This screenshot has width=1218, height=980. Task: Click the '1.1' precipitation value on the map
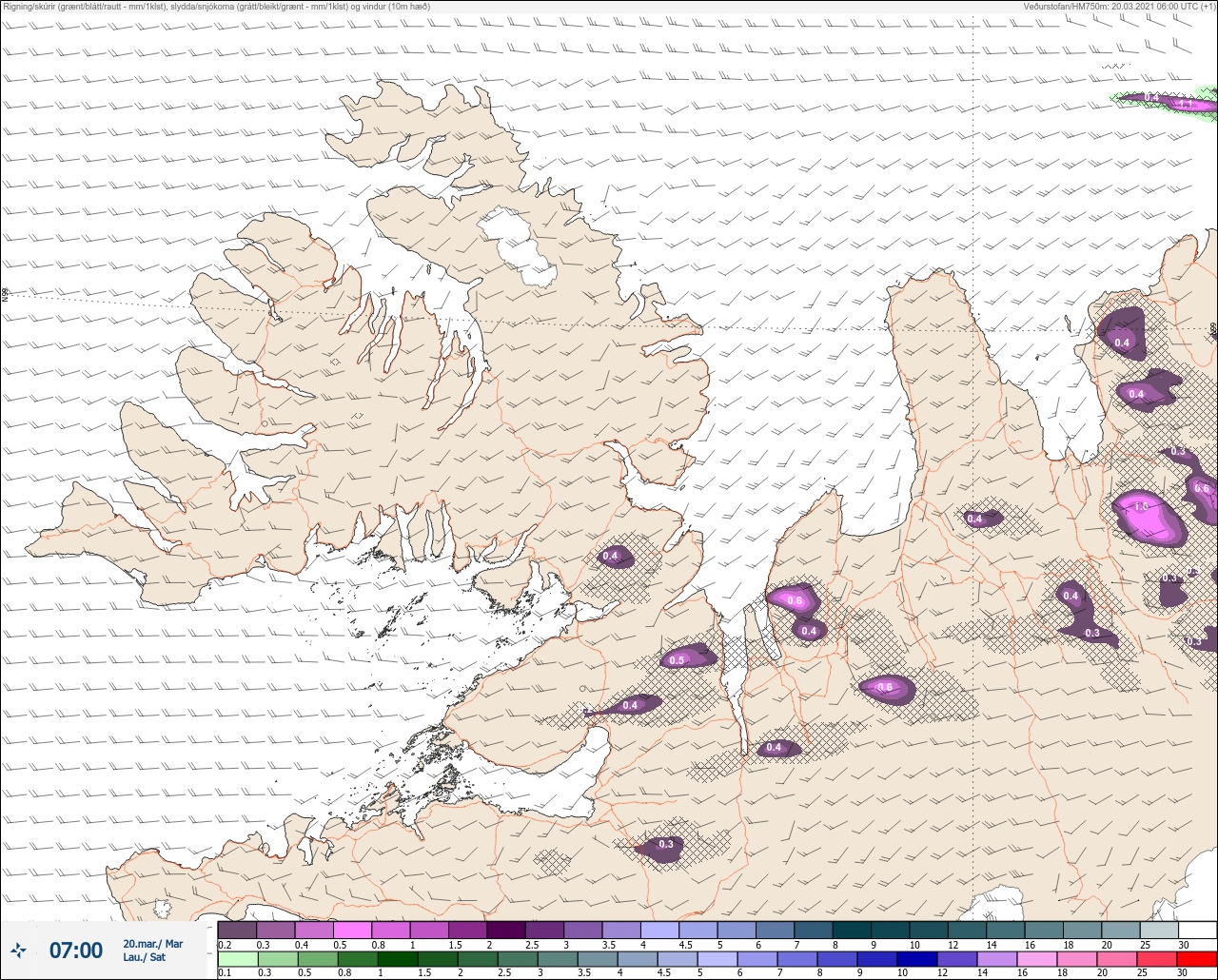[x=1185, y=103]
